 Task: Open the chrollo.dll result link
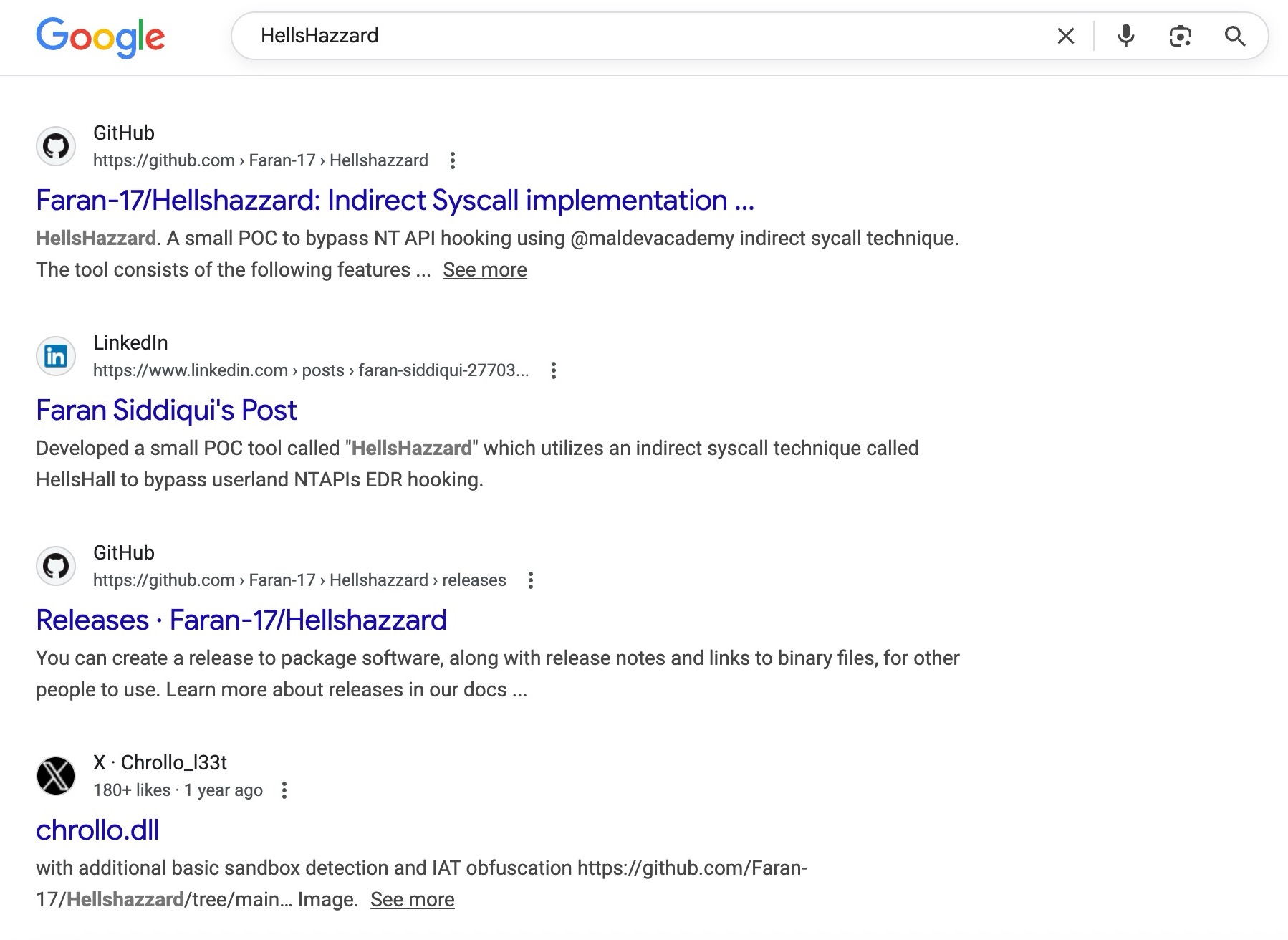pyautogui.click(x=97, y=830)
